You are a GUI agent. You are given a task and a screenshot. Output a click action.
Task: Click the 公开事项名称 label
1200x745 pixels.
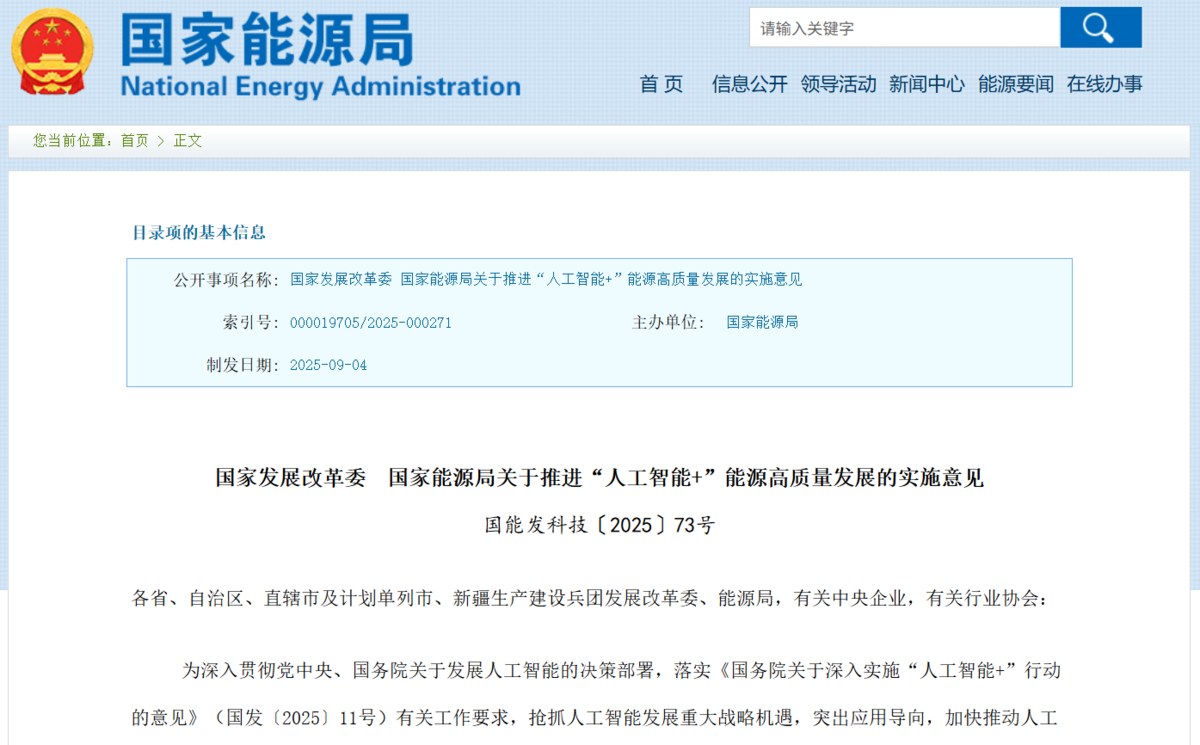point(227,280)
